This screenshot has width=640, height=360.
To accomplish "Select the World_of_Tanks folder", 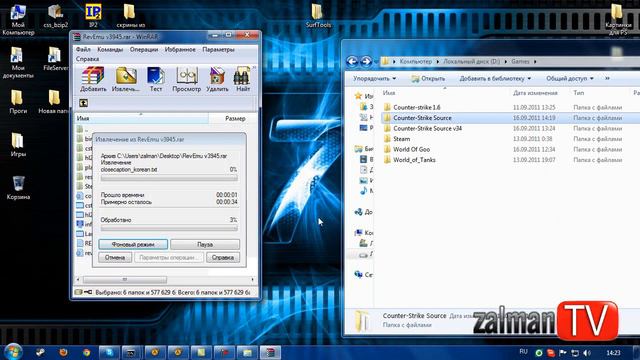I will click(414, 160).
